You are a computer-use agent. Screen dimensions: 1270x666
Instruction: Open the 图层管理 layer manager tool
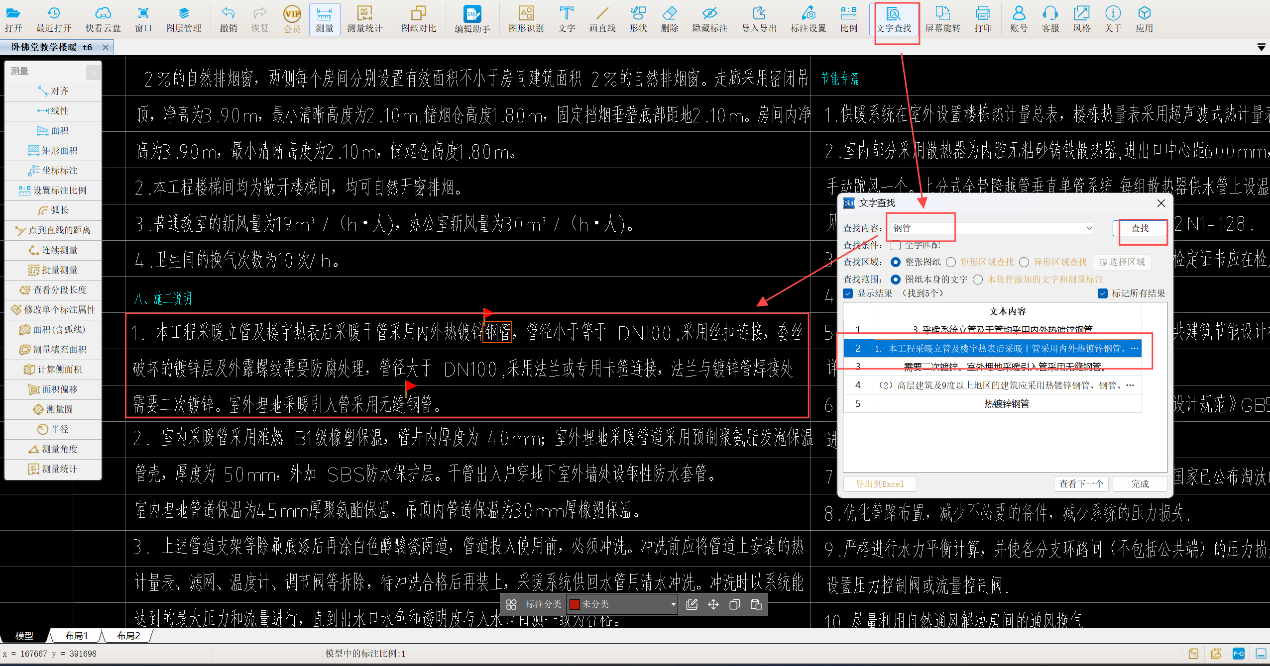pos(183,19)
